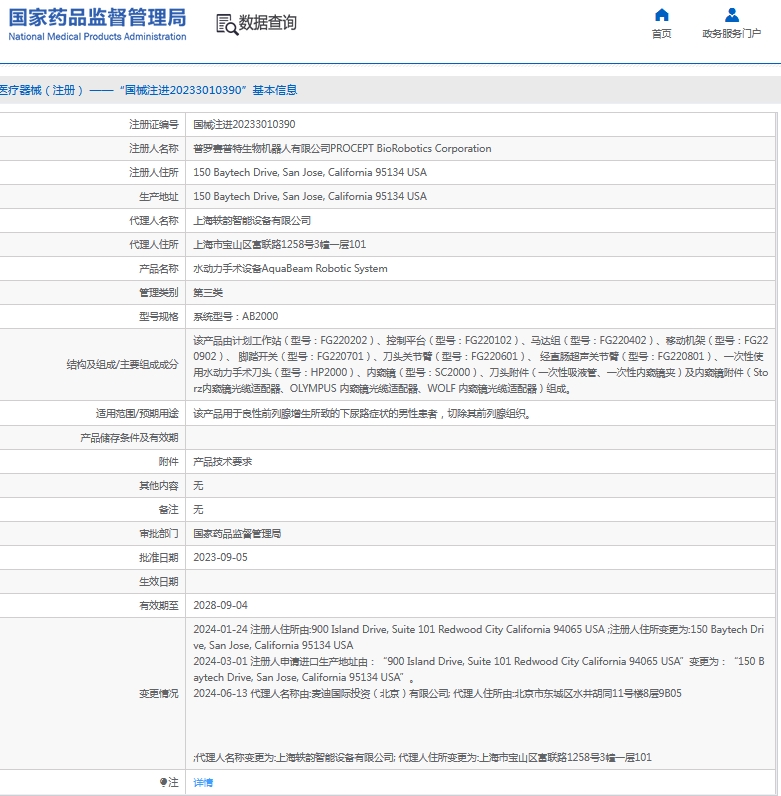The image size is (781, 796).
Task: Click the 产品储存条件及有效期 label
Action: pyautogui.click(x=129, y=438)
